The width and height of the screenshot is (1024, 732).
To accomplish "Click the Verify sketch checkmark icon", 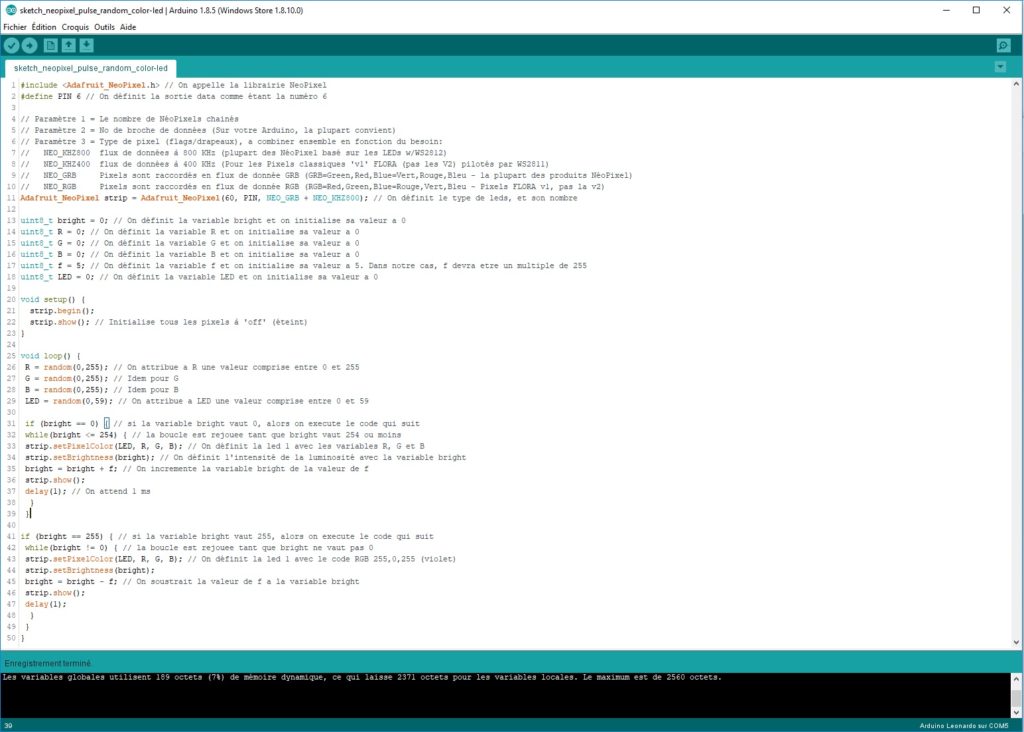I will pos(11,45).
